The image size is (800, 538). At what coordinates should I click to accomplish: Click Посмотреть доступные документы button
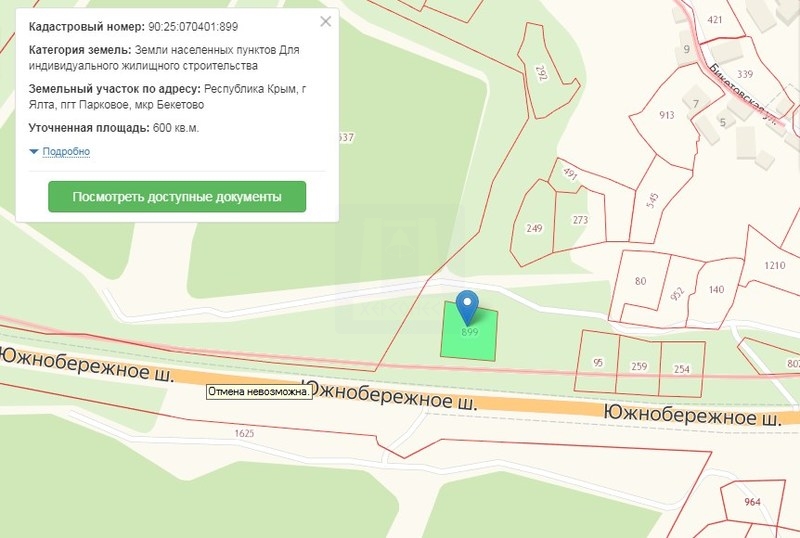(177, 197)
